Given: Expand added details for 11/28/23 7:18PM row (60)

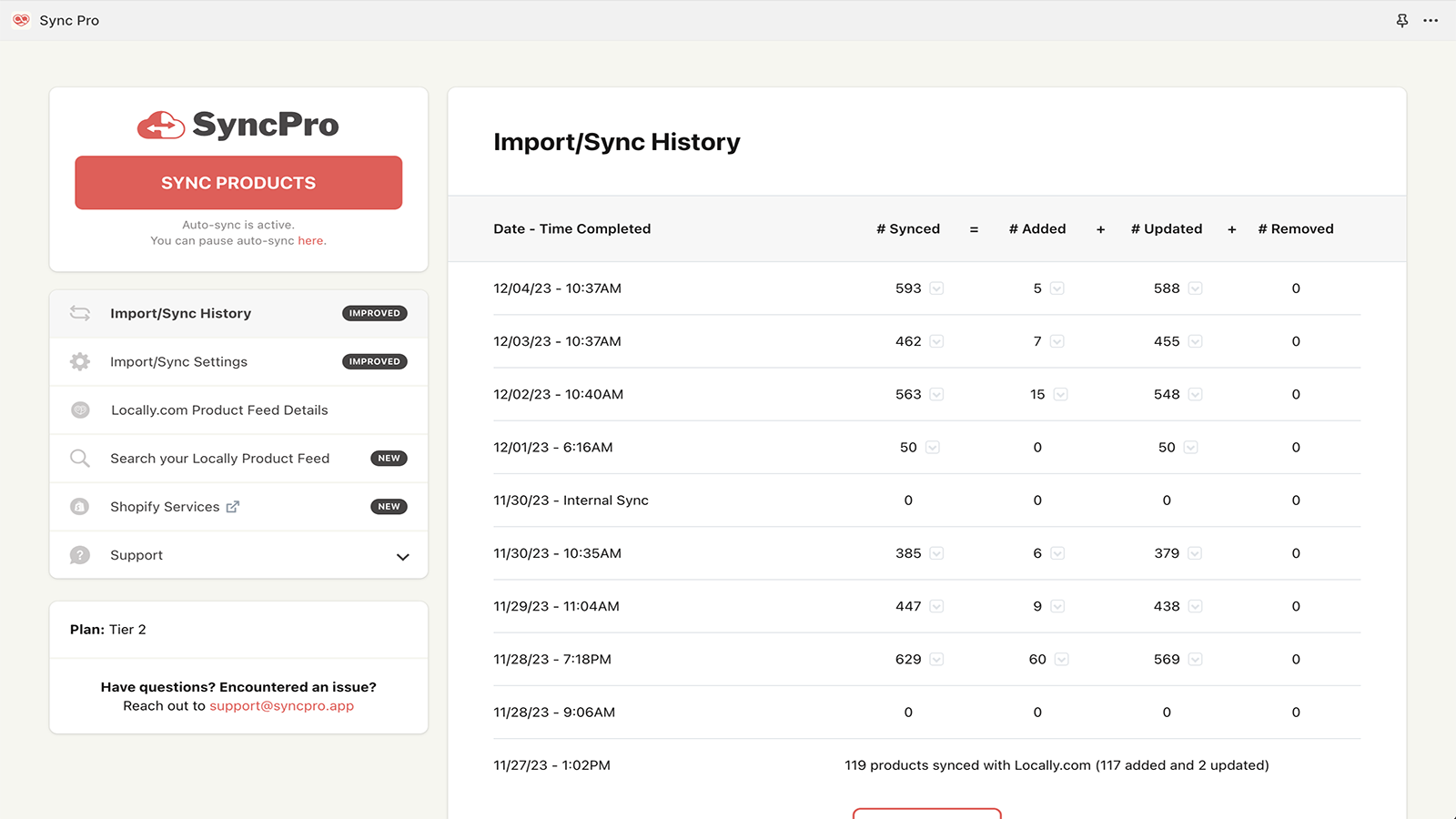Looking at the screenshot, I should (1061, 660).
